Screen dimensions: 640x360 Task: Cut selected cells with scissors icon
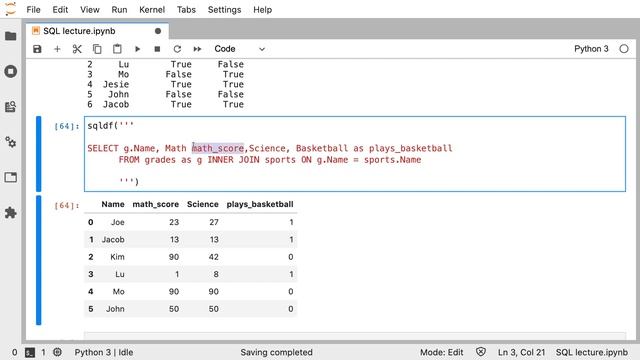coord(77,49)
